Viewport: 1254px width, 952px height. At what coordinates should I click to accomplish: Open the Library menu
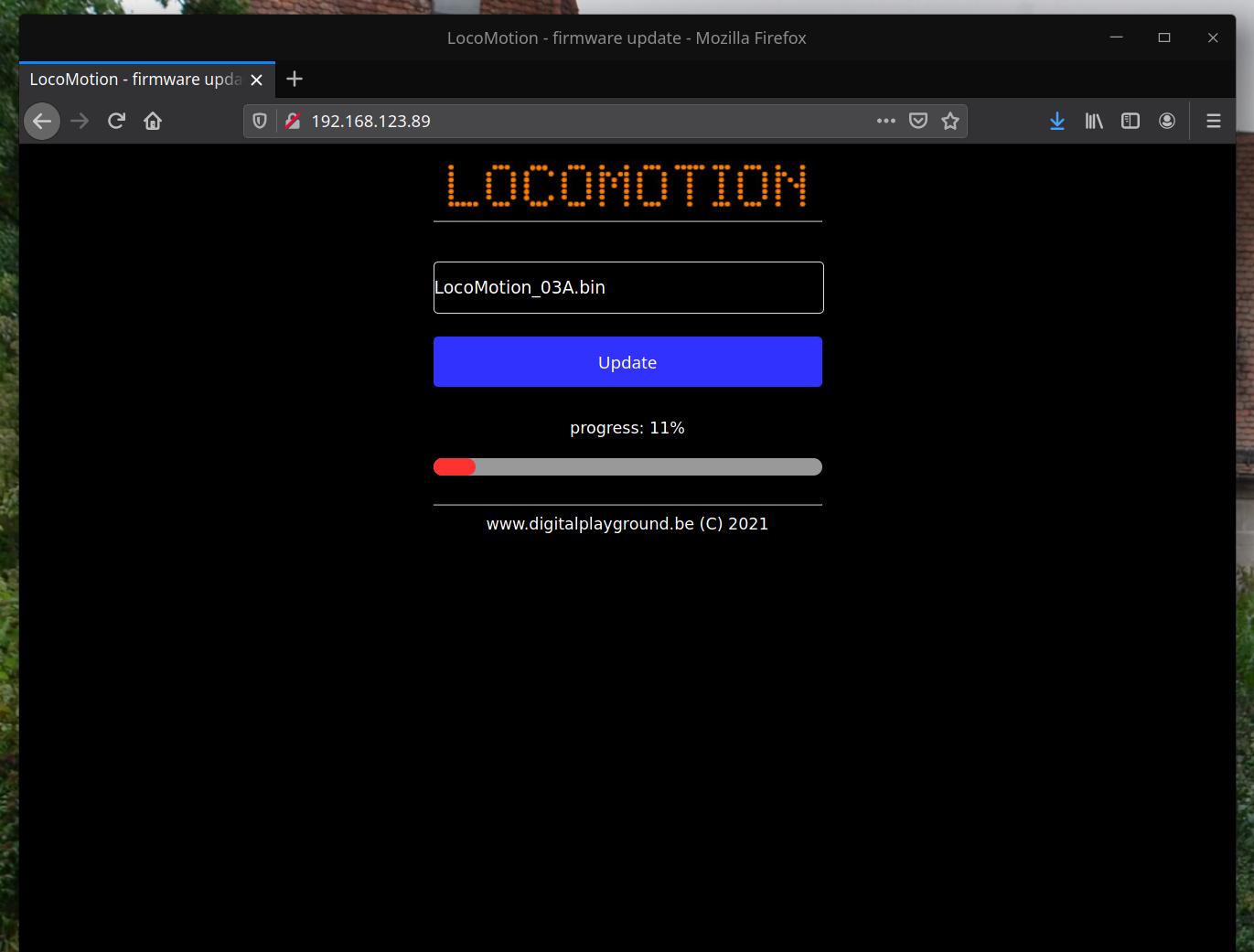pyautogui.click(x=1094, y=121)
